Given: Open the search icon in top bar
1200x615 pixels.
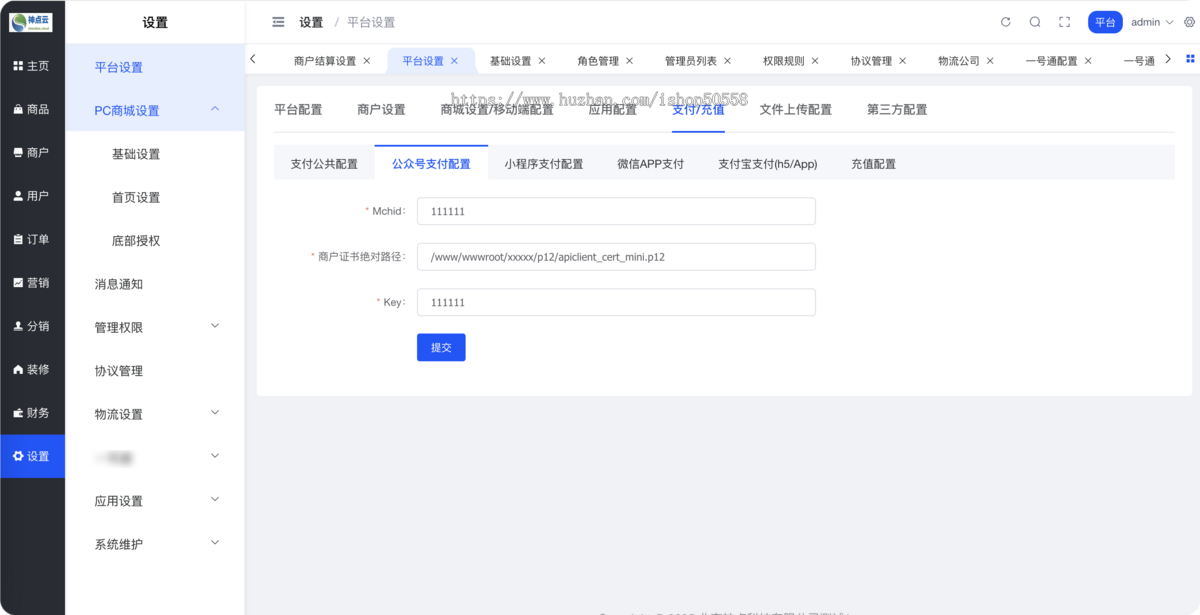Looking at the screenshot, I should [1035, 22].
